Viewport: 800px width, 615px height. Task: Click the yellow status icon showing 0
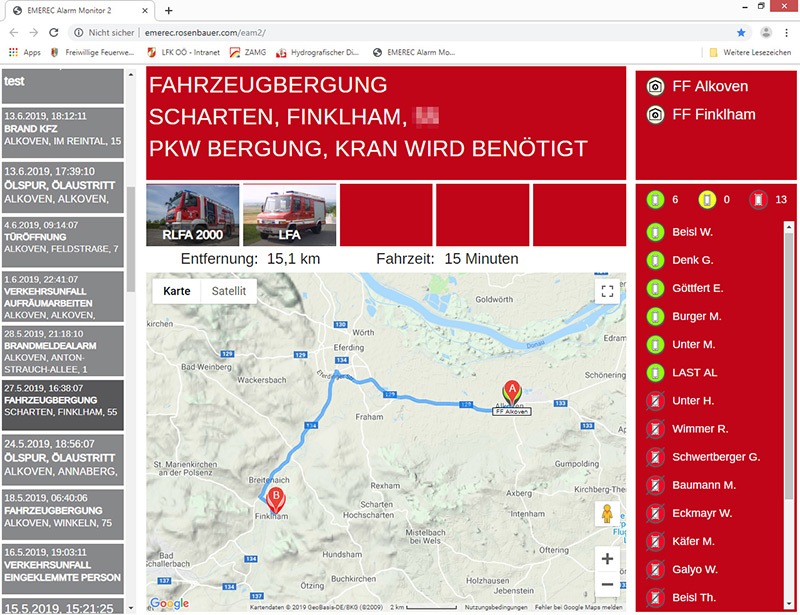[707, 200]
